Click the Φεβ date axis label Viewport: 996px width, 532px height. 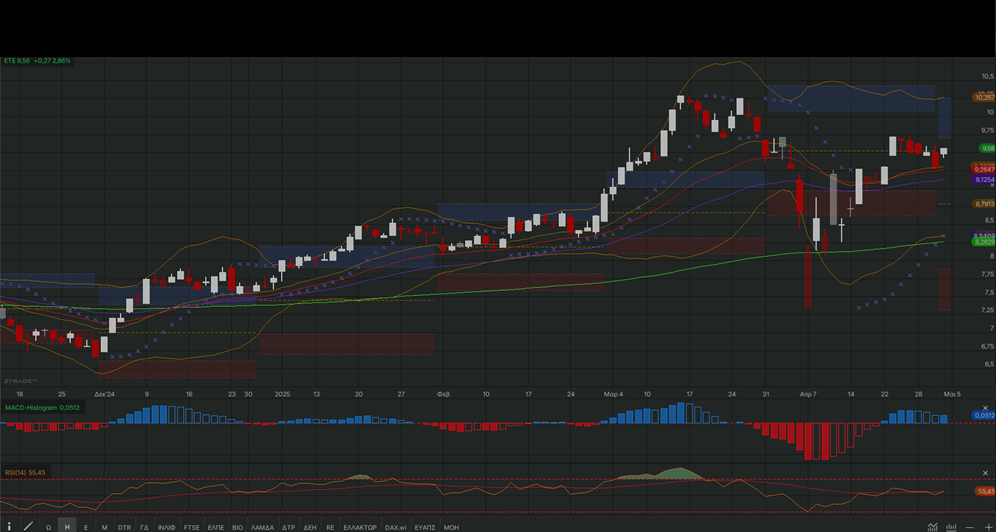click(x=443, y=394)
